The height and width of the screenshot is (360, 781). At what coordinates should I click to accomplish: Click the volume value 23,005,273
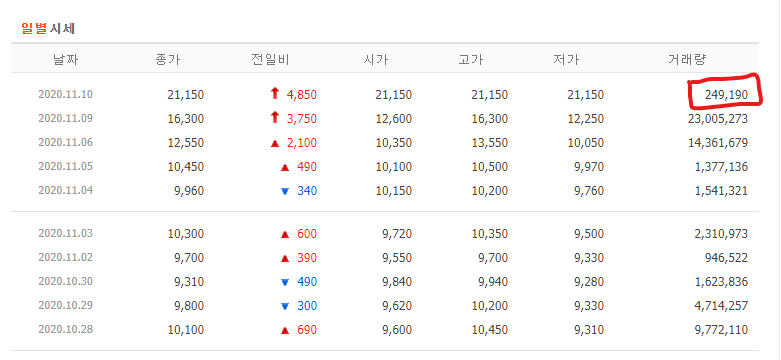[x=718, y=119]
